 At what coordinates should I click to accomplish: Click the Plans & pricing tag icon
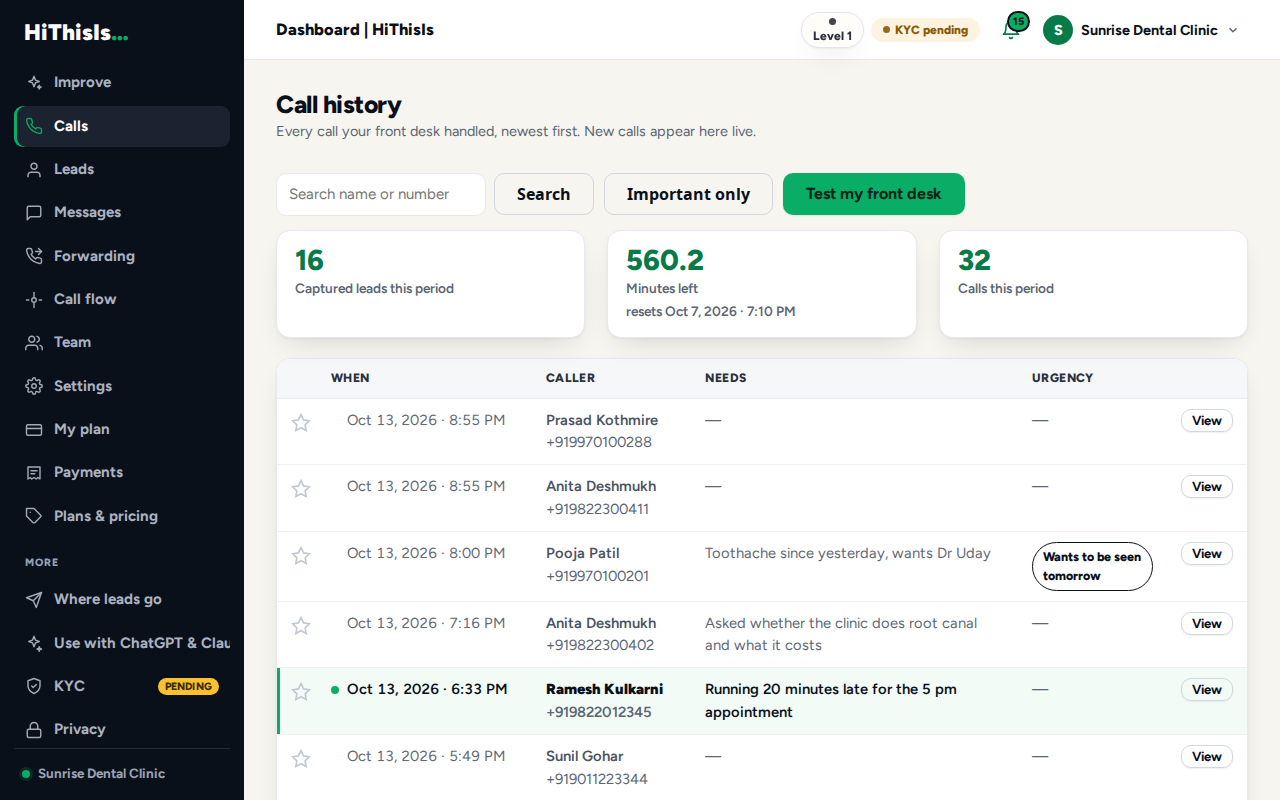(34, 516)
